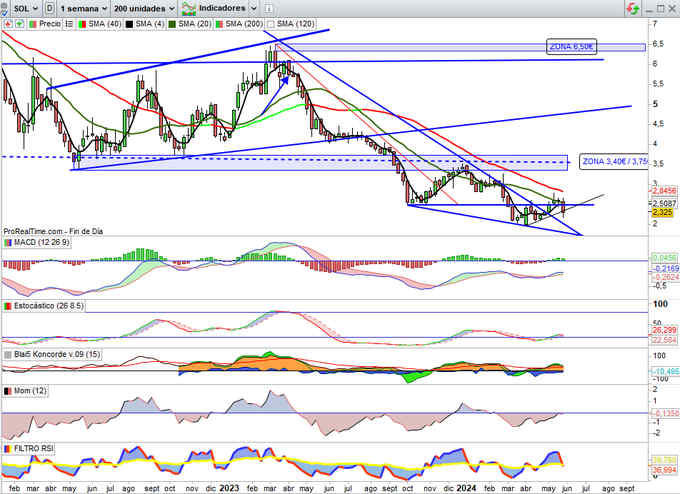Viewport: 680px width, 494px height.
Task: Select the SMA (20) legend label
Action: pos(195,24)
